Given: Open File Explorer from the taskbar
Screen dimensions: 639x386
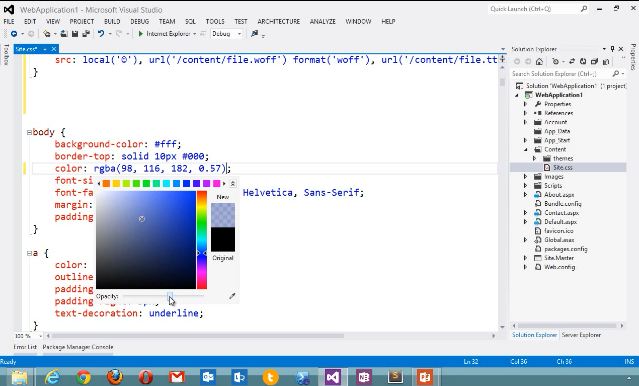Looking at the screenshot, I should 19,377.
